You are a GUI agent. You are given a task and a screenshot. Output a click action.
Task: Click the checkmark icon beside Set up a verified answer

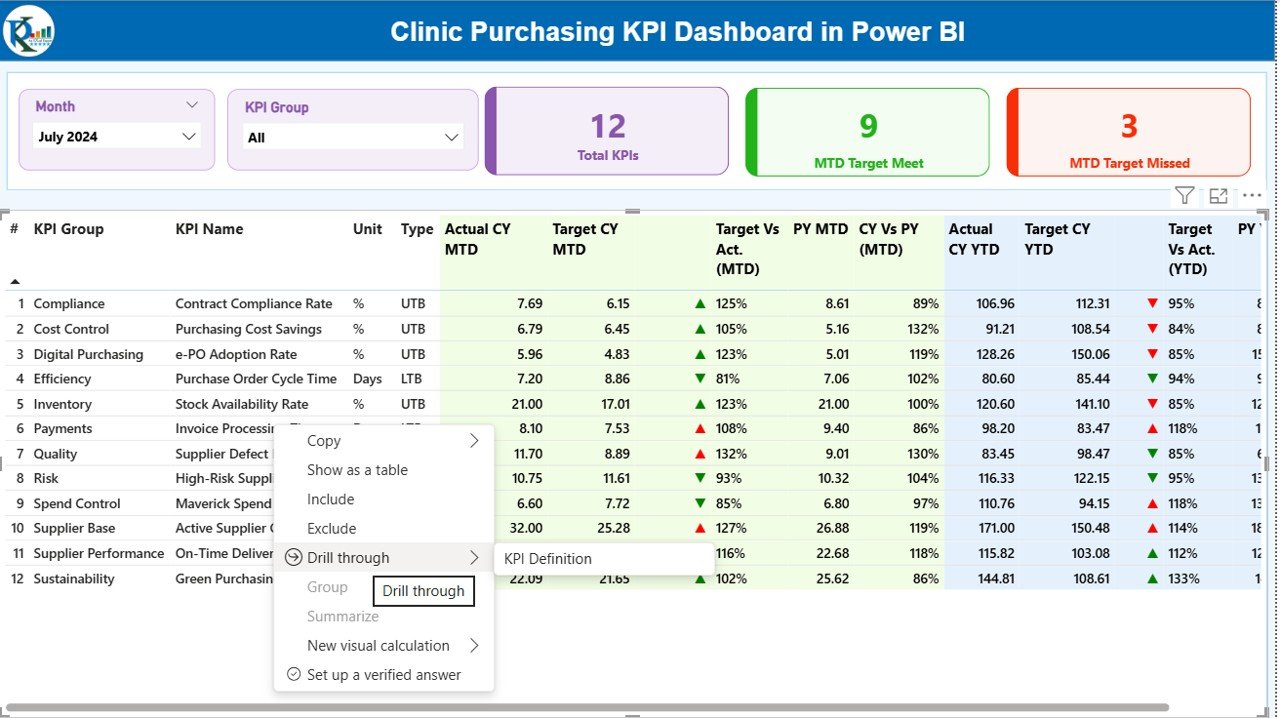pyautogui.click(x=293, y=675)
